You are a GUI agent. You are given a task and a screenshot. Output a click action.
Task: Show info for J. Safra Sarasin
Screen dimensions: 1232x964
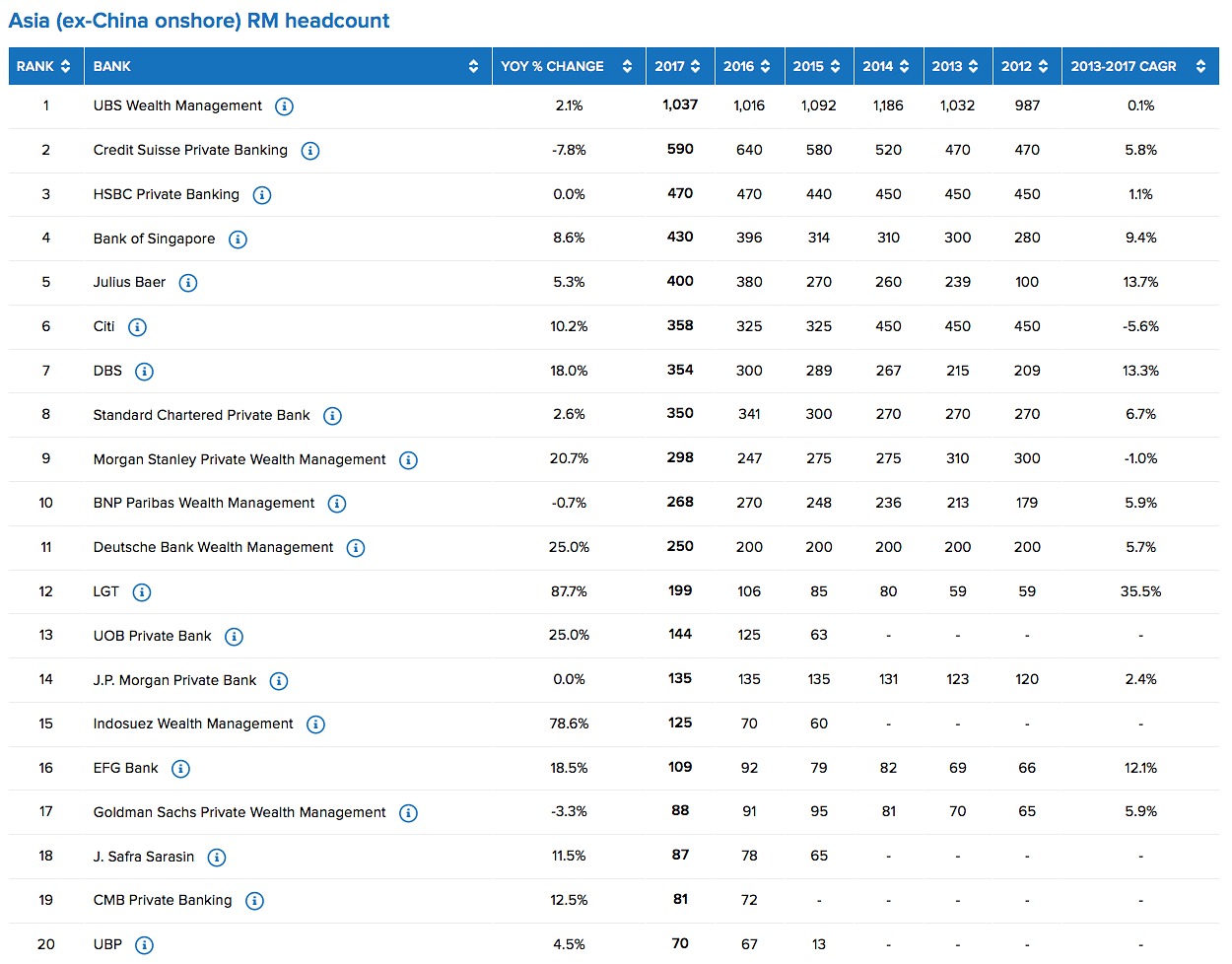(217, 858)
